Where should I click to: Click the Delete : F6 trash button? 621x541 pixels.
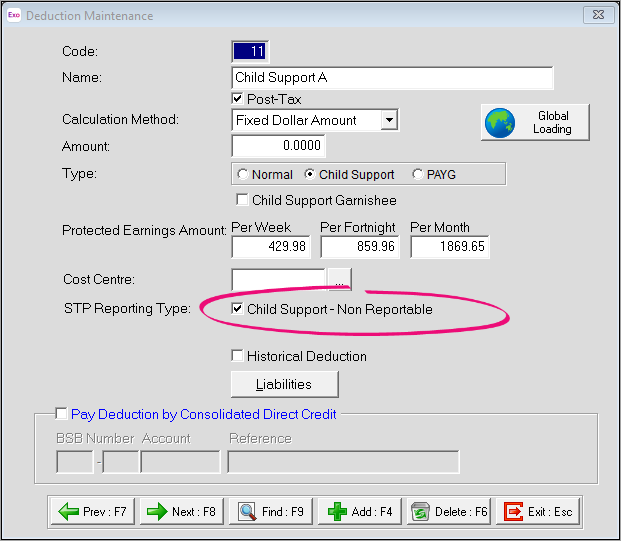point(450,511)
